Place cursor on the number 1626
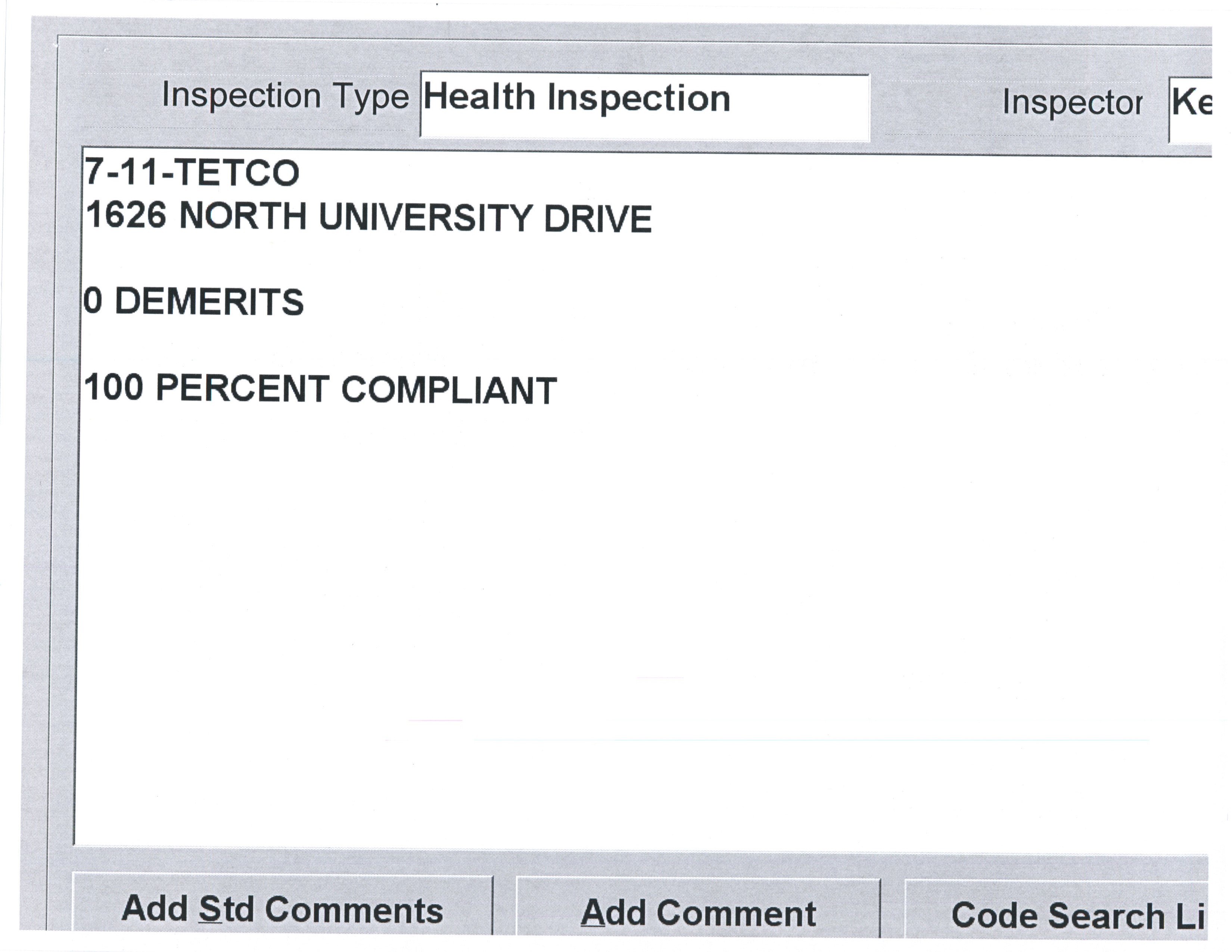1232x952 pixels. tap(126, 216)
